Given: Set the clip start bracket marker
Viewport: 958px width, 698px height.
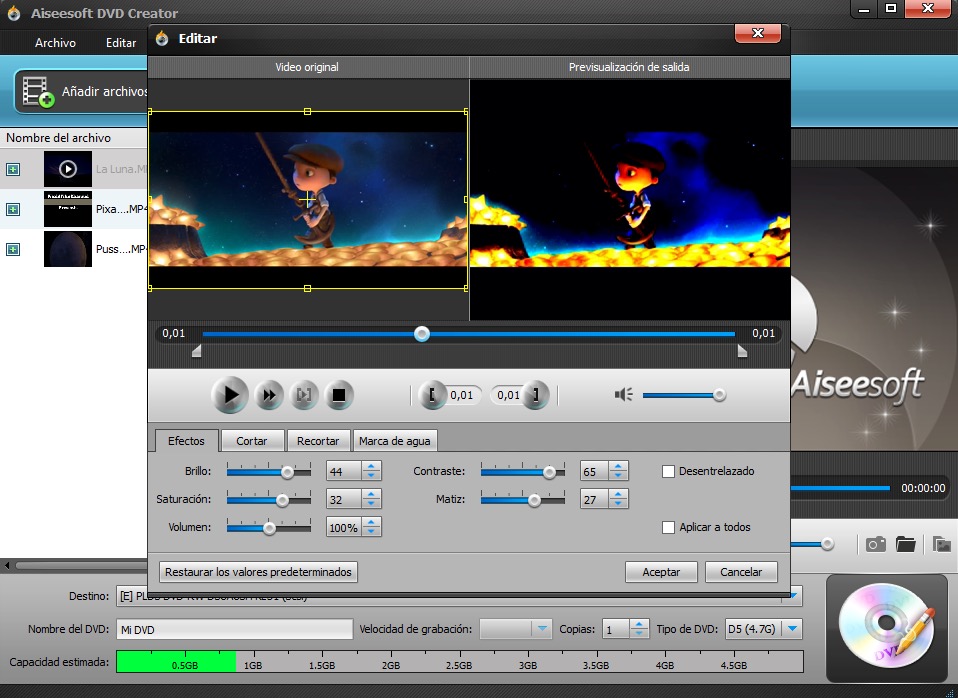Looking at the screenshot, I should tap(432, 395).
